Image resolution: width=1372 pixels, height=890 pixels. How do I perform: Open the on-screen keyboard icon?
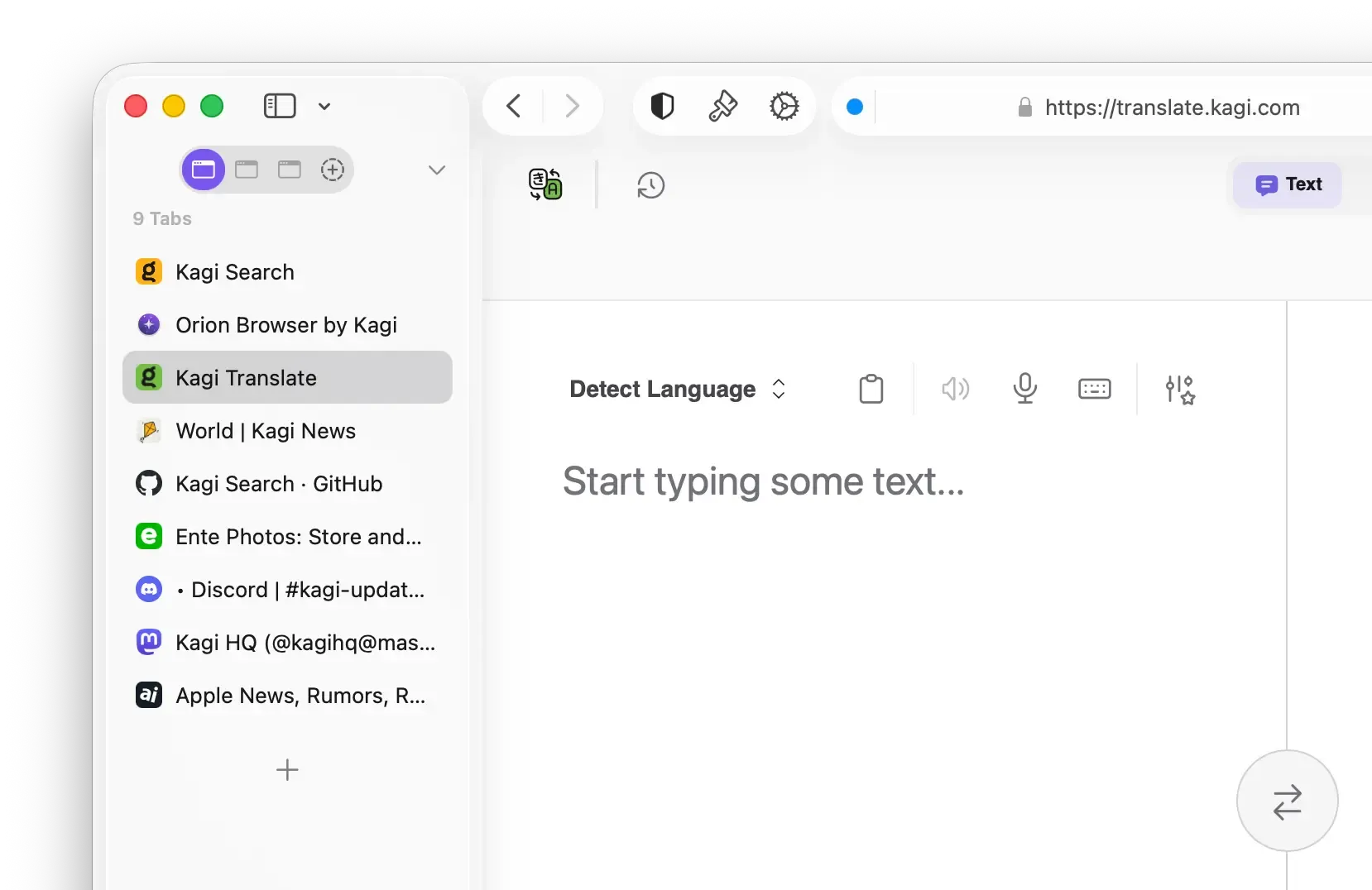point(1095,389)
